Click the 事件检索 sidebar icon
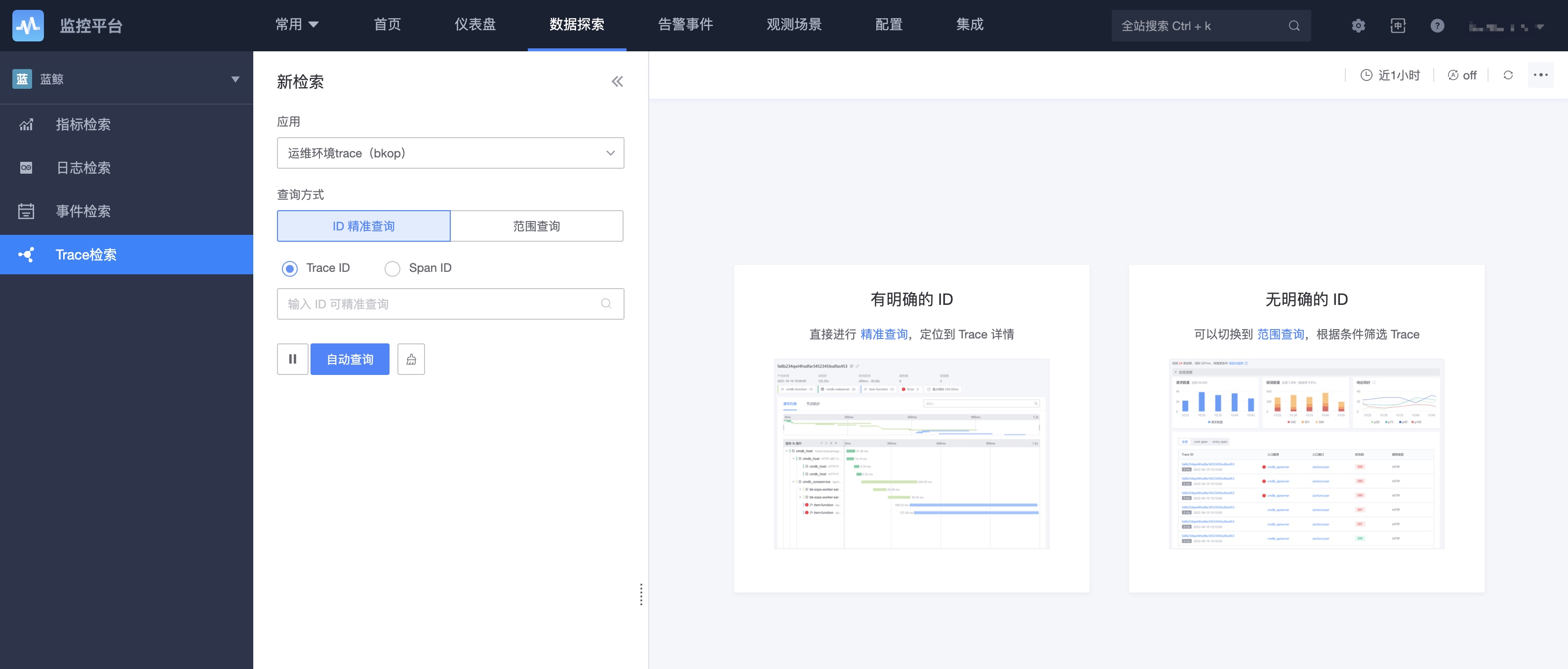 point(26,210)
